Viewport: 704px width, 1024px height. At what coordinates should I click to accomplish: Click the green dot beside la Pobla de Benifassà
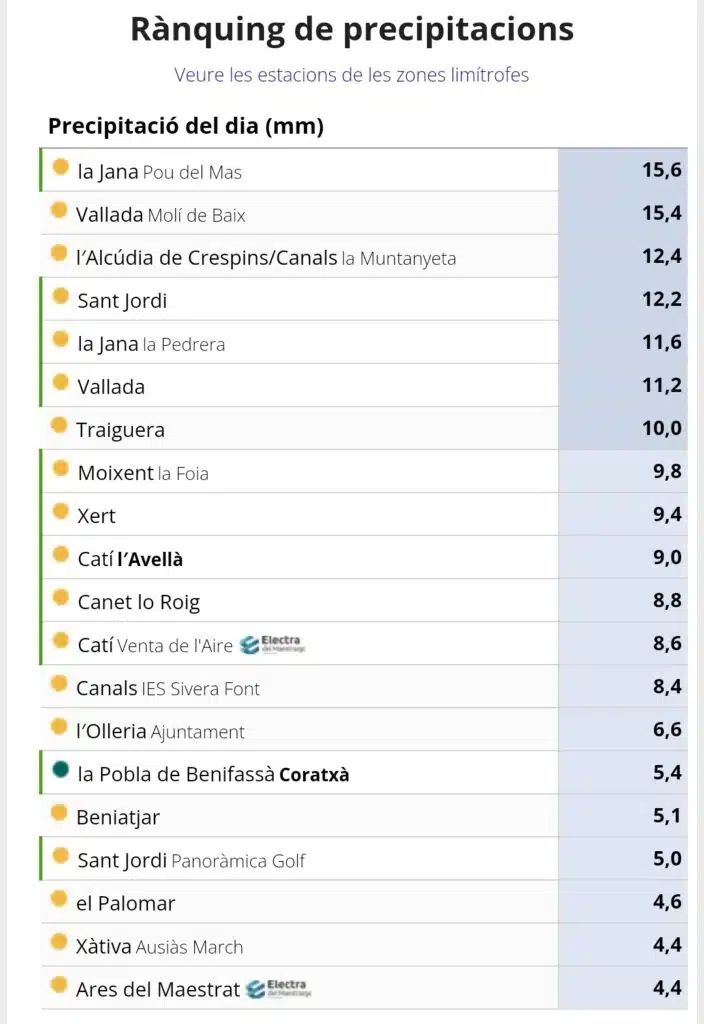coord(61,769)
